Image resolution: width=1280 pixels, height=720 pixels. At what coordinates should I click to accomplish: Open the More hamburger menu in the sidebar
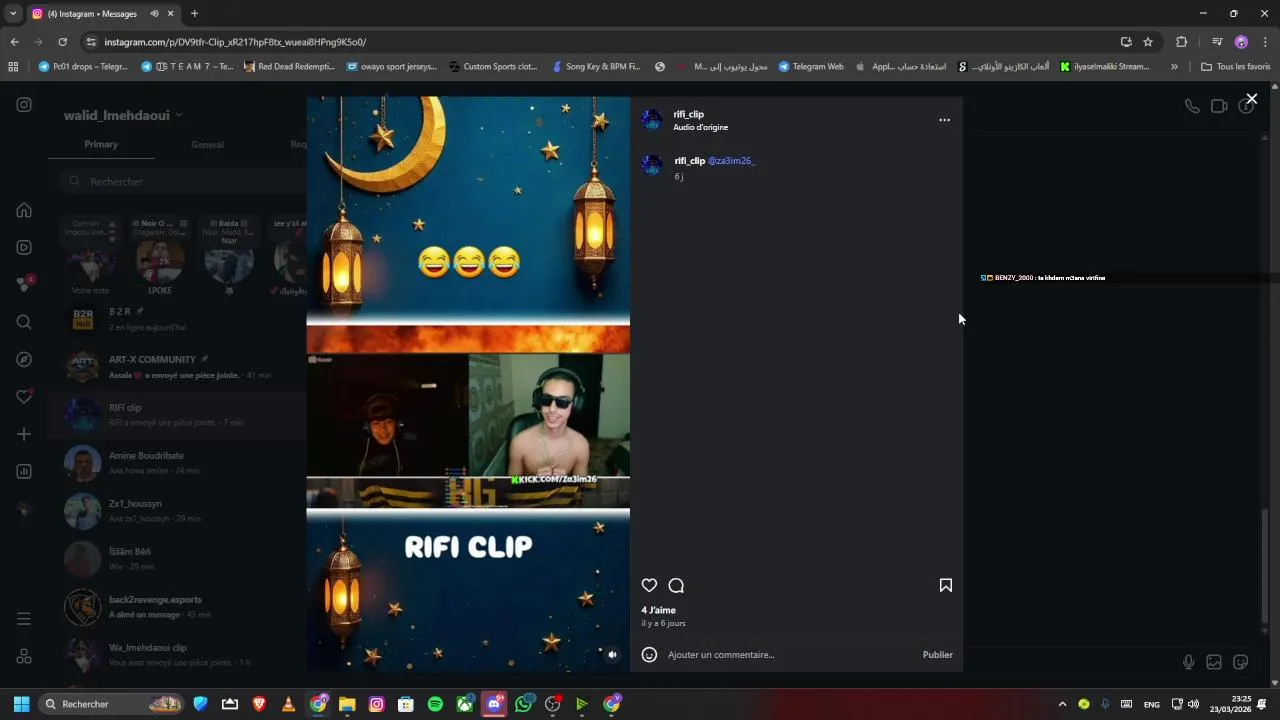pos(24,619)
